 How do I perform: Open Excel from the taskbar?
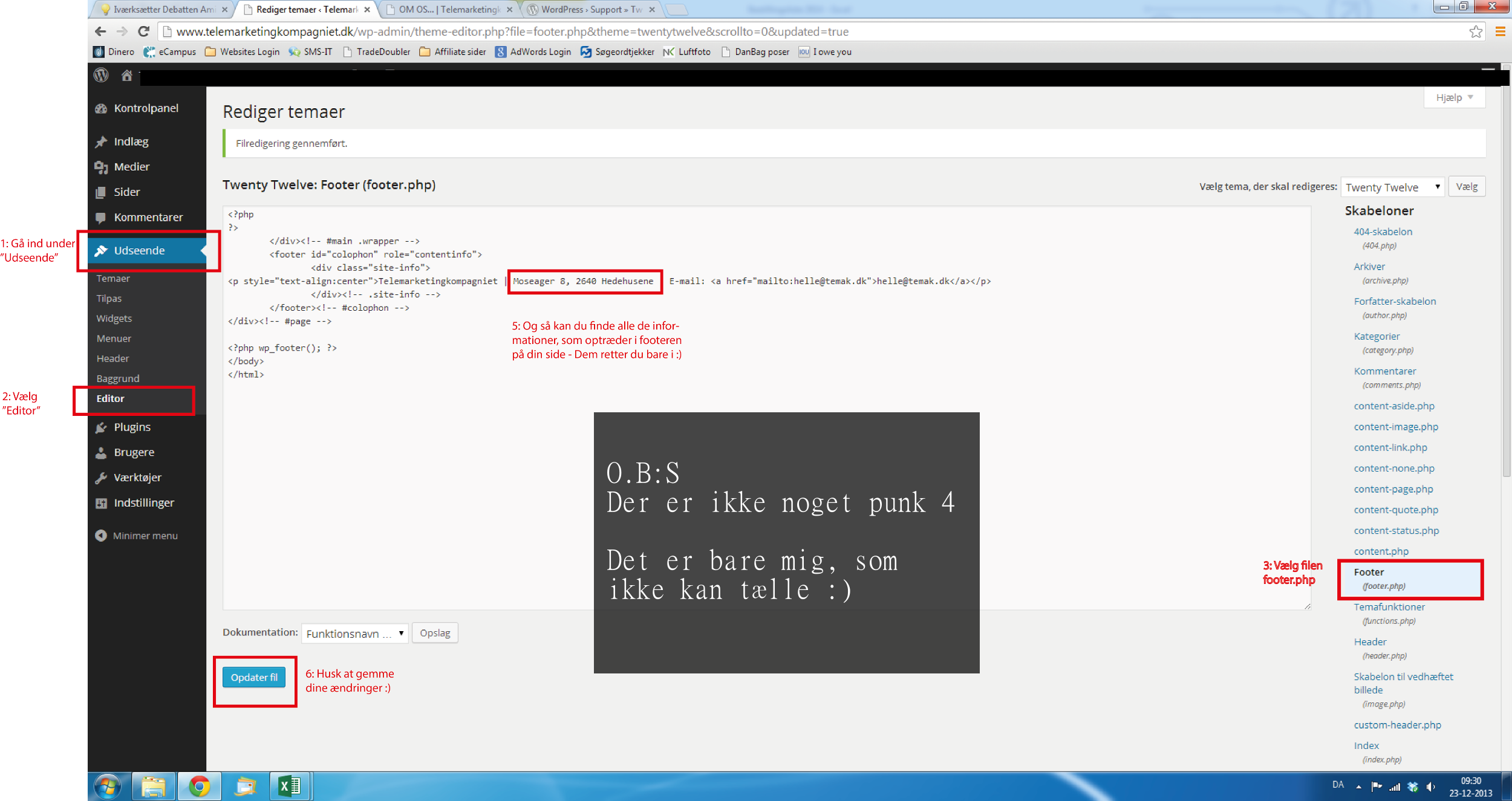pyautogui.click(x=290, y=786)
